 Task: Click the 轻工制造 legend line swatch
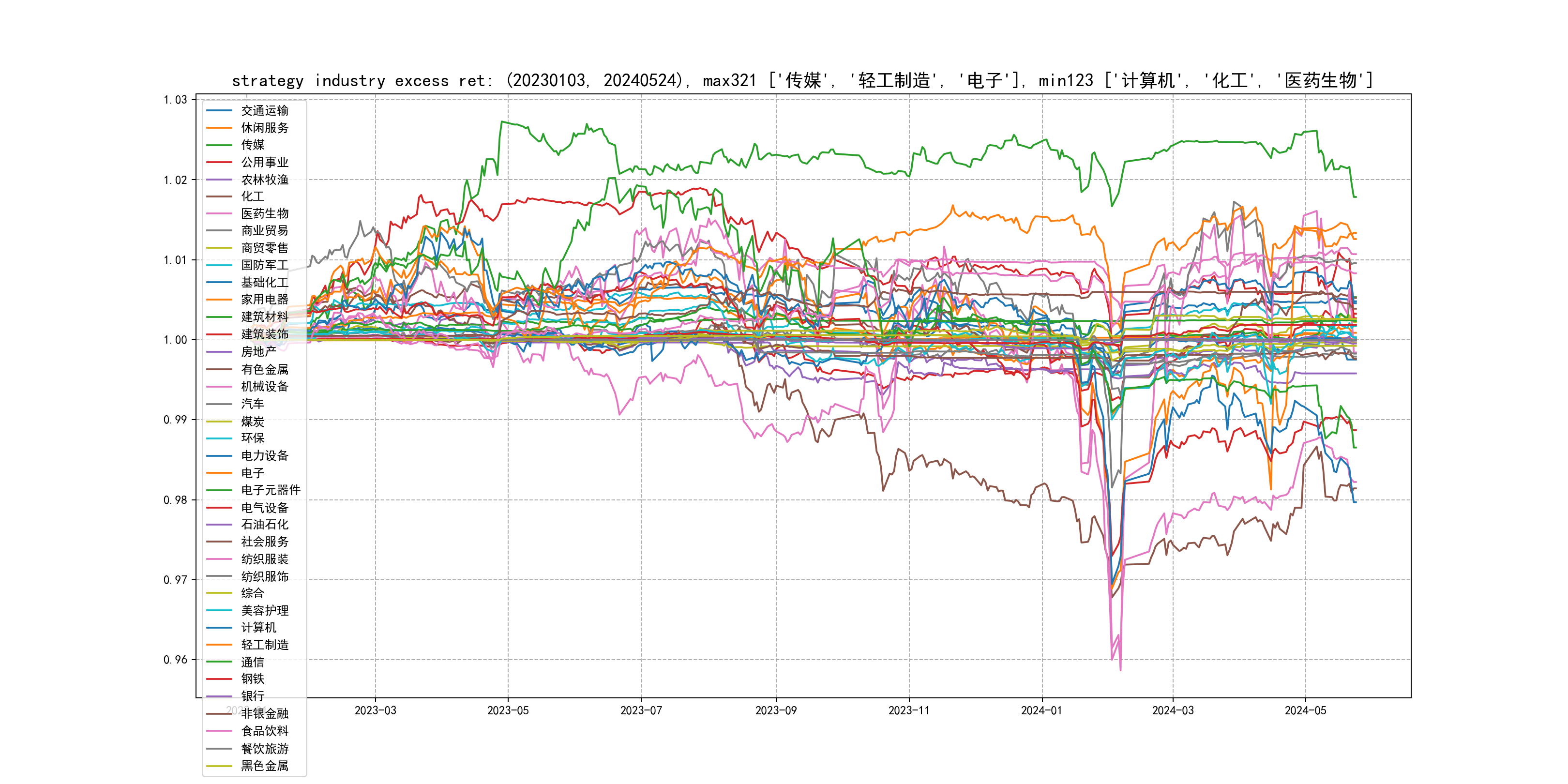(219, 645)
